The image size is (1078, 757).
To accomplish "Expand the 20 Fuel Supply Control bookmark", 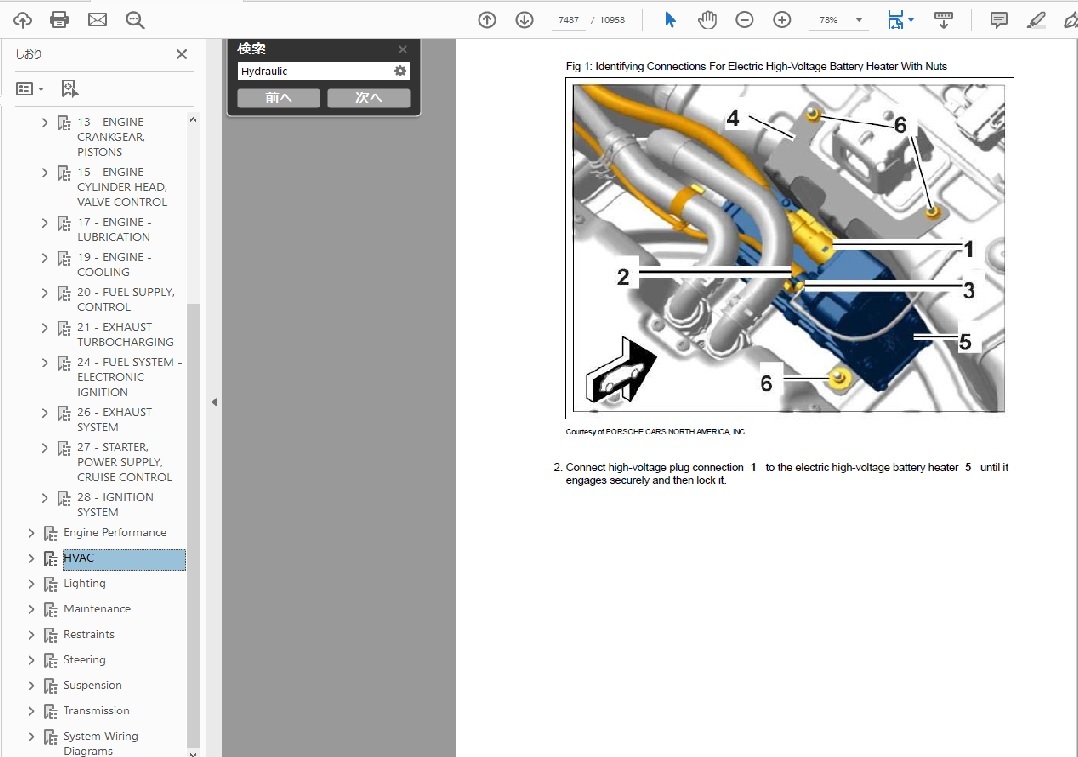I will (x=45, y=293).
